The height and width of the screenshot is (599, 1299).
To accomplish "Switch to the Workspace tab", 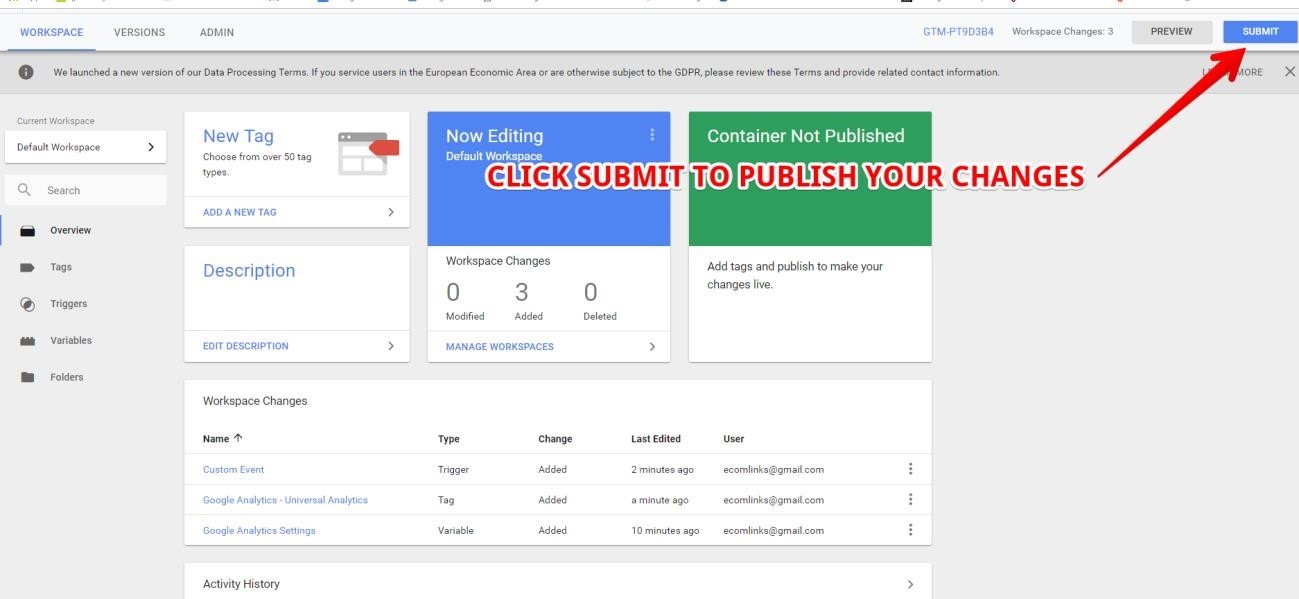I will tap(52, 32).
